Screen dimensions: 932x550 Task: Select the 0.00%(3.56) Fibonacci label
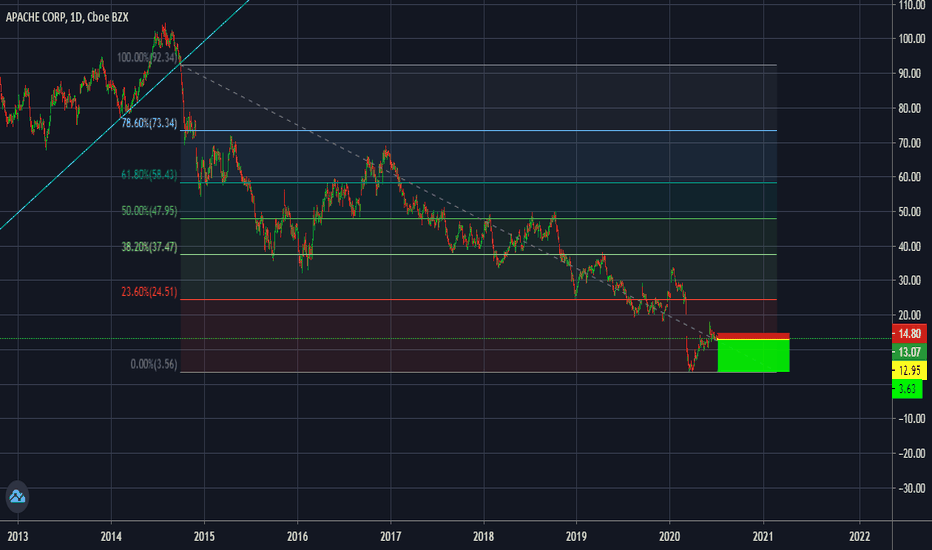pos(154,364)
